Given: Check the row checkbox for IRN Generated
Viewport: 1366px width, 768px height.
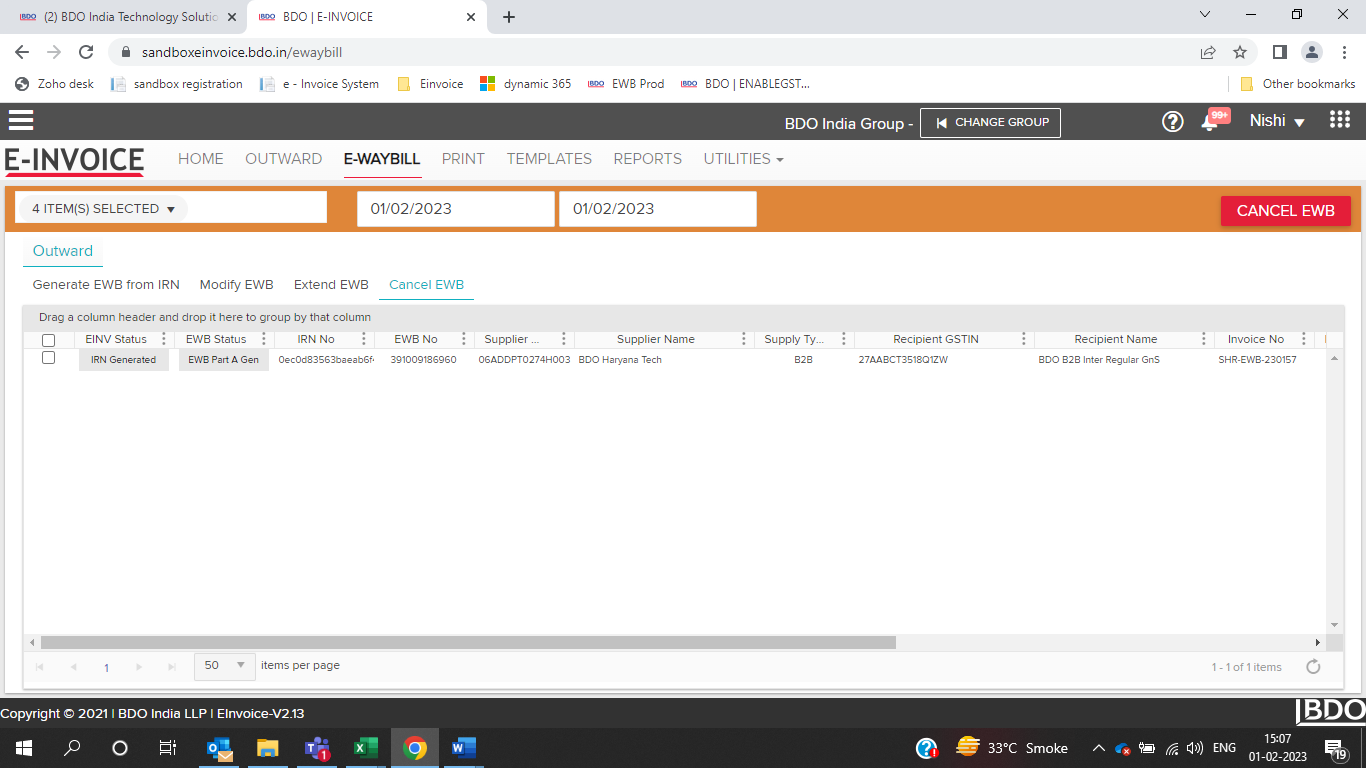Looking at the screenshot, I should pos(48,358).
